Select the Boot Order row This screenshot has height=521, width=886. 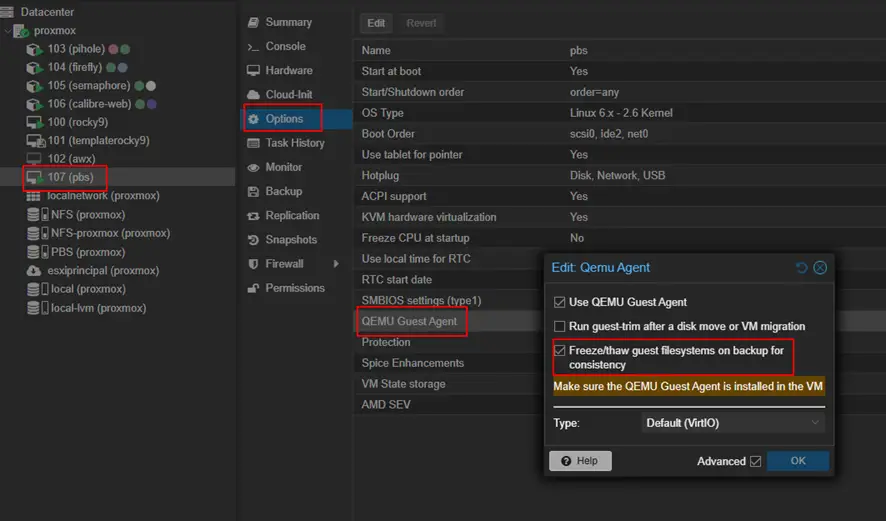coord(620,134)
